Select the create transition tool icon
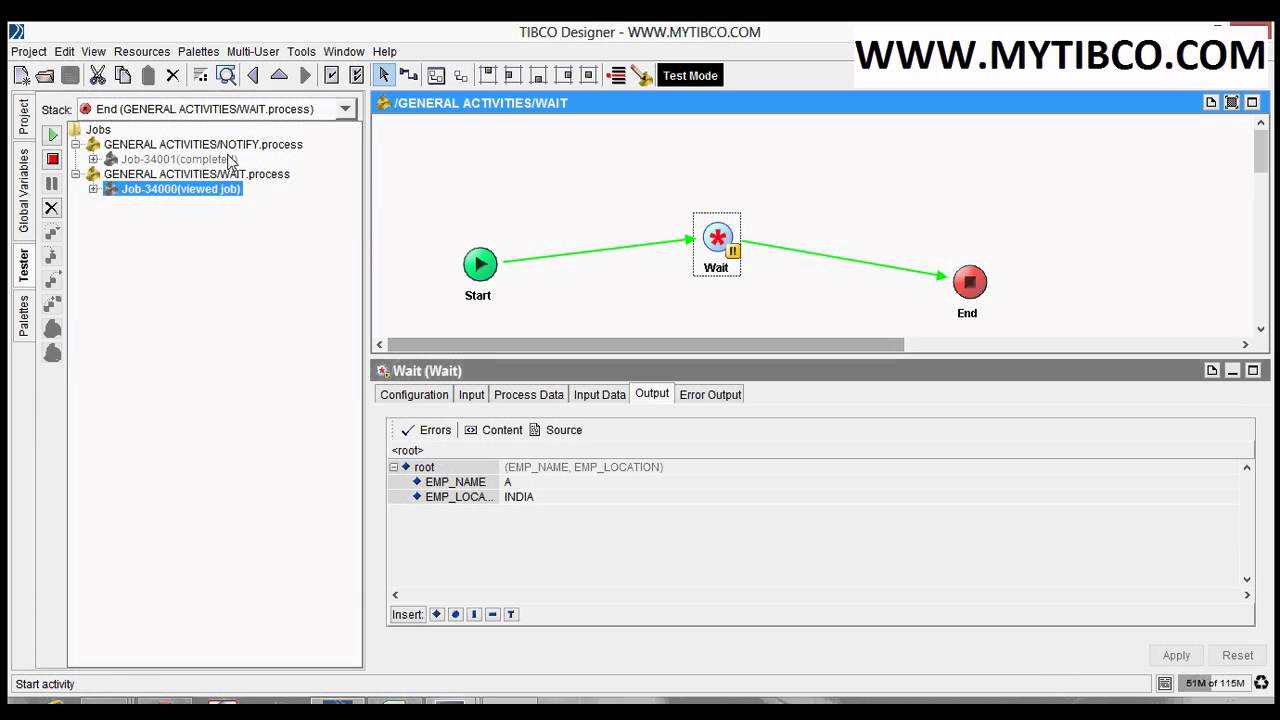Image resolution: width=1280 pixels, height=720 pixels. [x=409, y=75]
